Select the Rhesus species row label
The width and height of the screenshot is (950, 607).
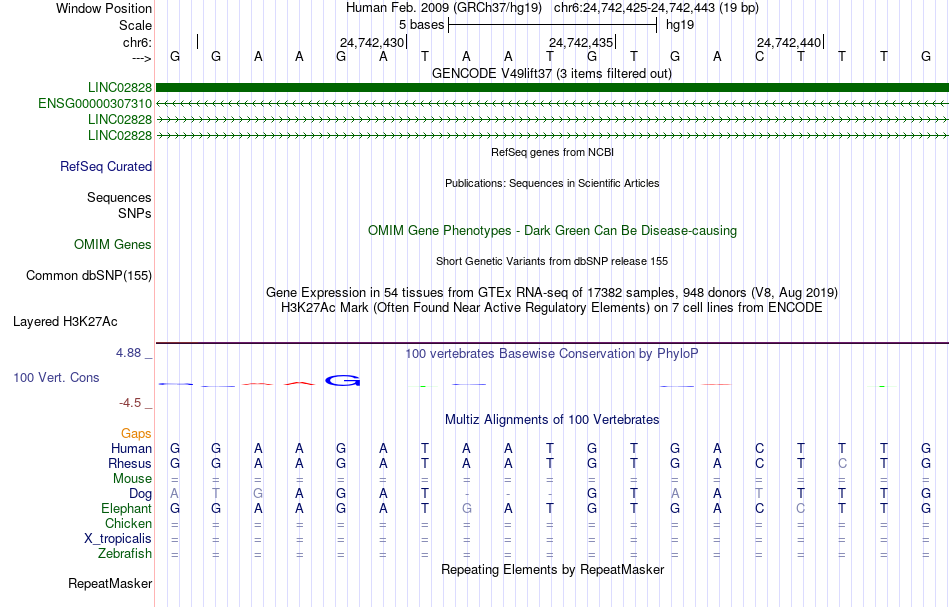point(130,463)
